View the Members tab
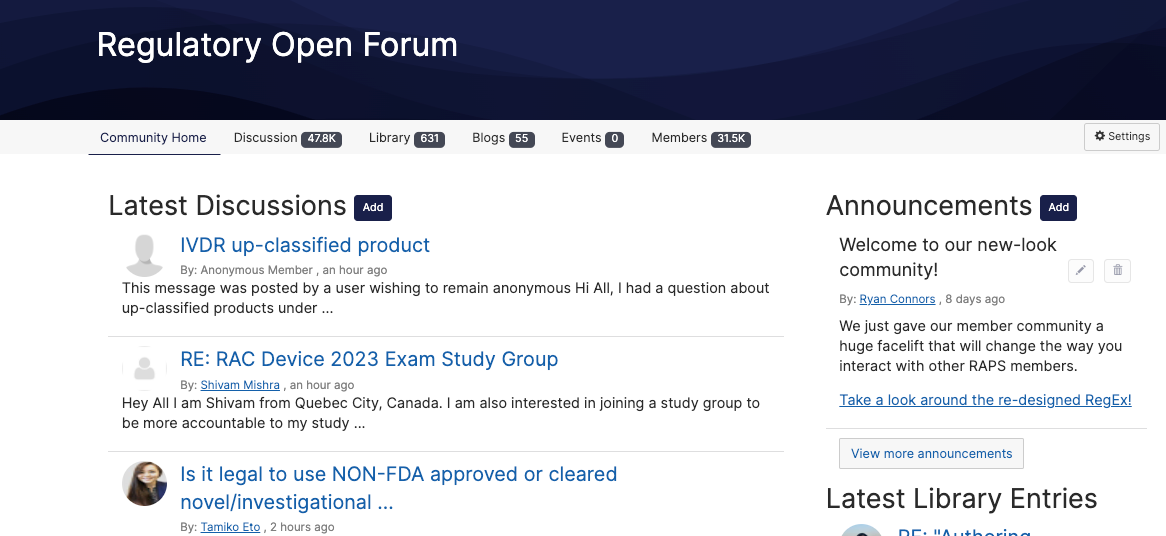 pyautogui.click(x=700, y=138)
